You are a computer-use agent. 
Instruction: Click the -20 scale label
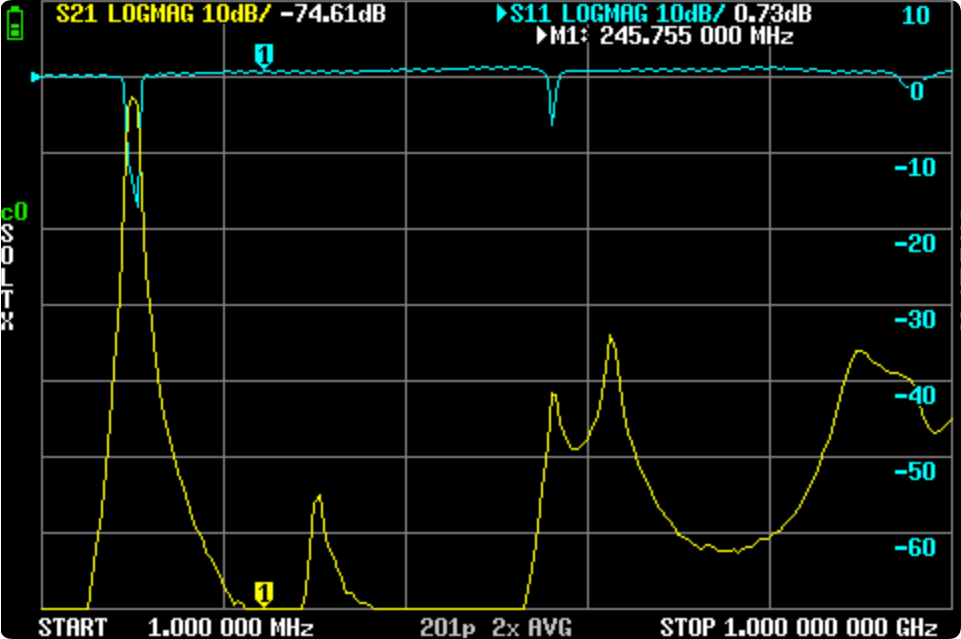[x=915, y=244]
